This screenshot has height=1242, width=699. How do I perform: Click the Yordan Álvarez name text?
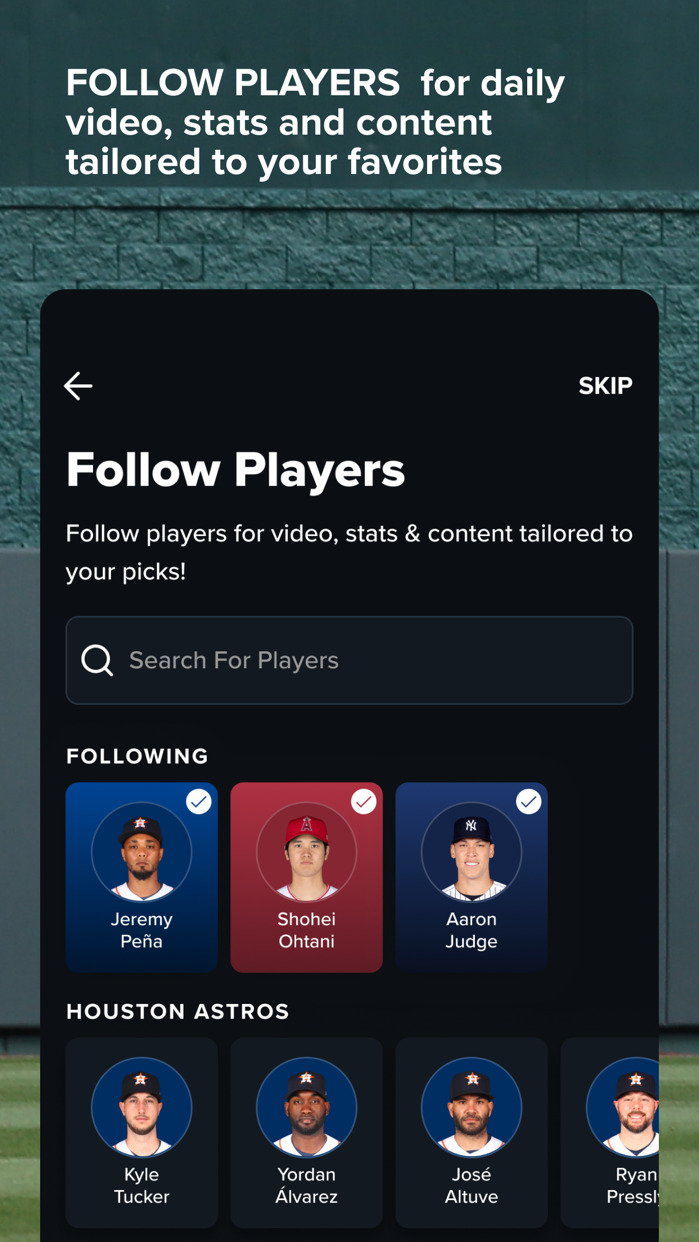pos(306,1185)
